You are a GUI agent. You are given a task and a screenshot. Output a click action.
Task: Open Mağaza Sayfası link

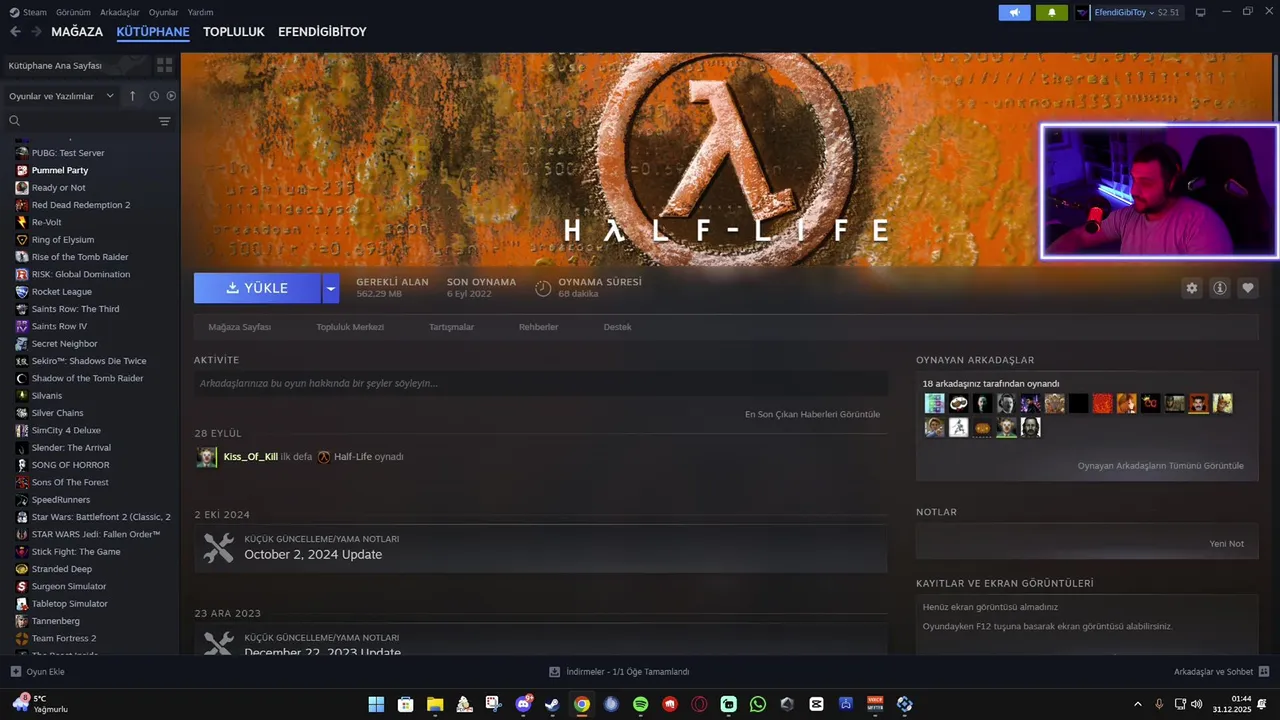click(x=239, y=327)
